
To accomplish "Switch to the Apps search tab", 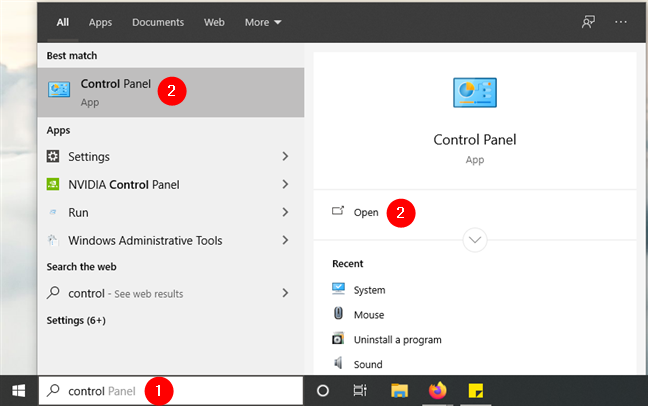I will (100, 22).
